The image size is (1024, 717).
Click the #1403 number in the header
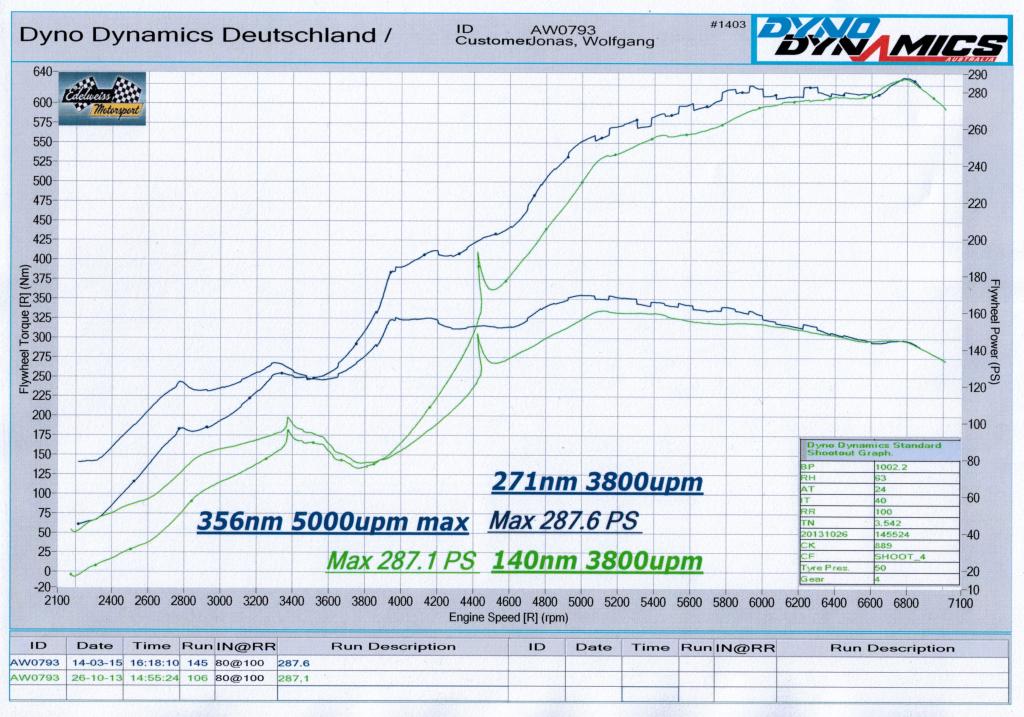pos(729,24)
